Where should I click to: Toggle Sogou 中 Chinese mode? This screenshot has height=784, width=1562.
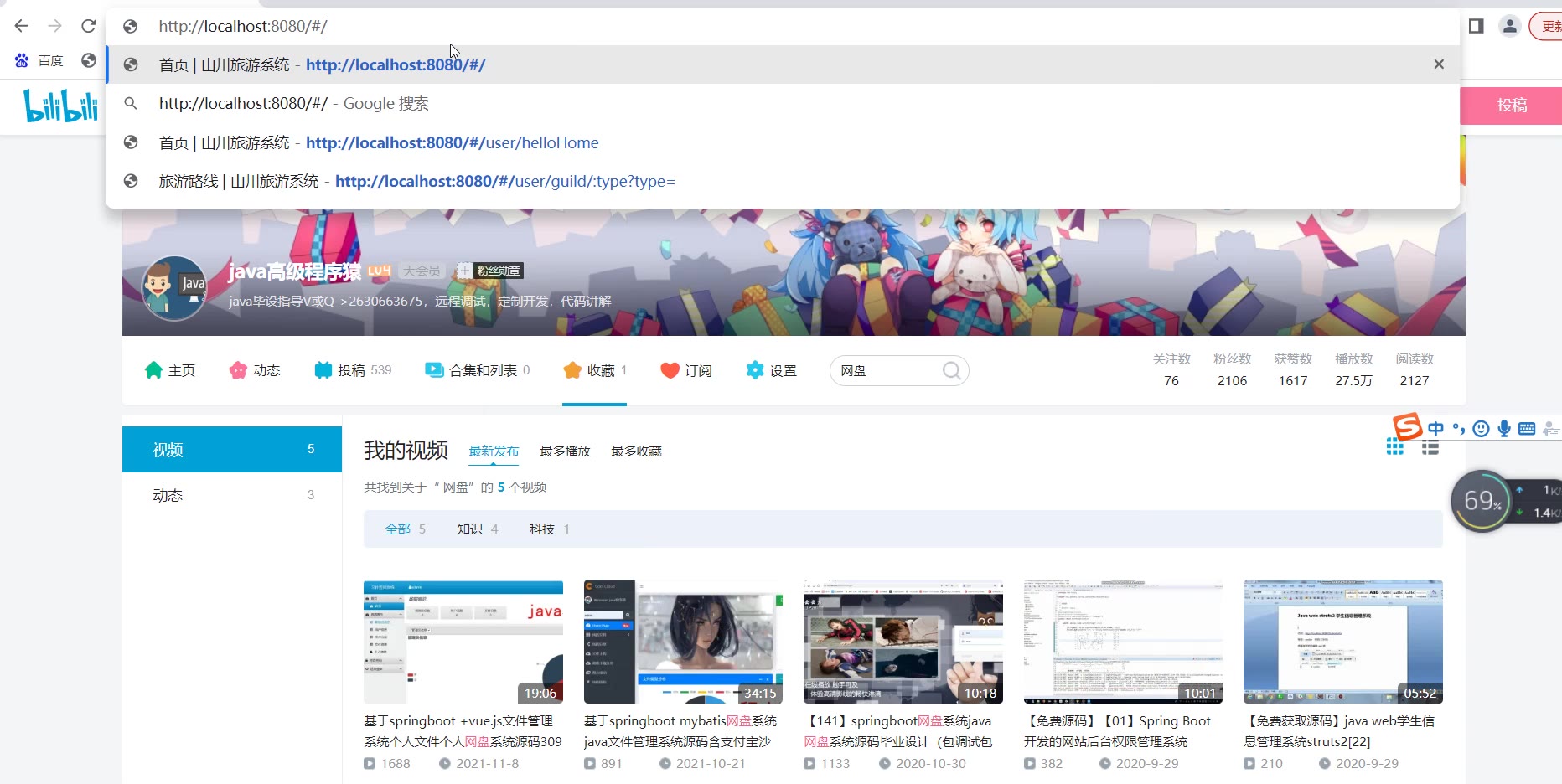[1436, 429]
